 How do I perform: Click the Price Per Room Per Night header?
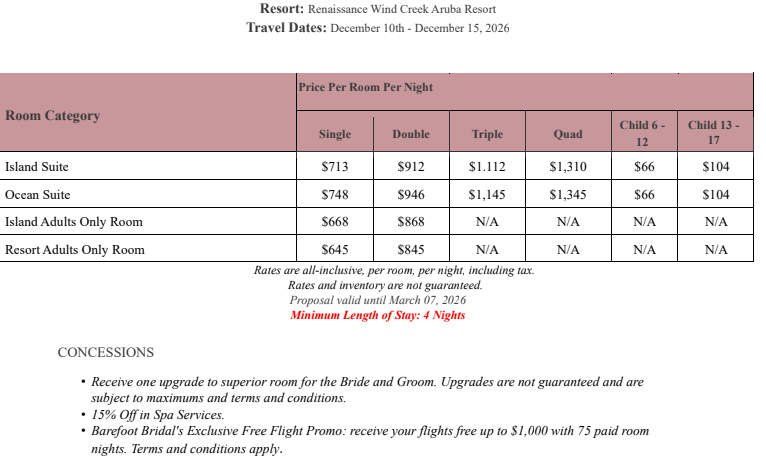(x=366, y=87)
